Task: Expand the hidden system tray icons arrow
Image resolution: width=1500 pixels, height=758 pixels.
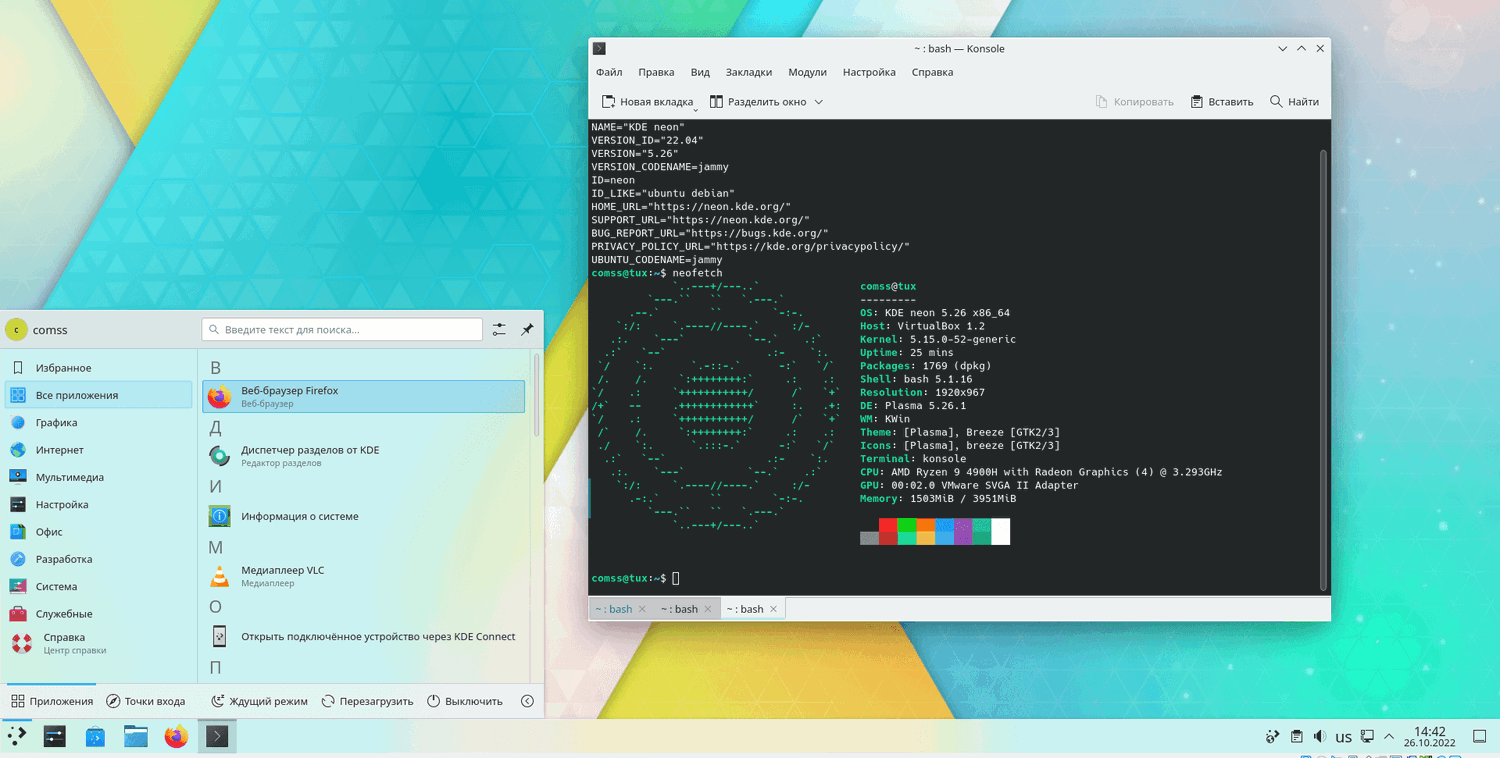Action: pos(1389,737)
